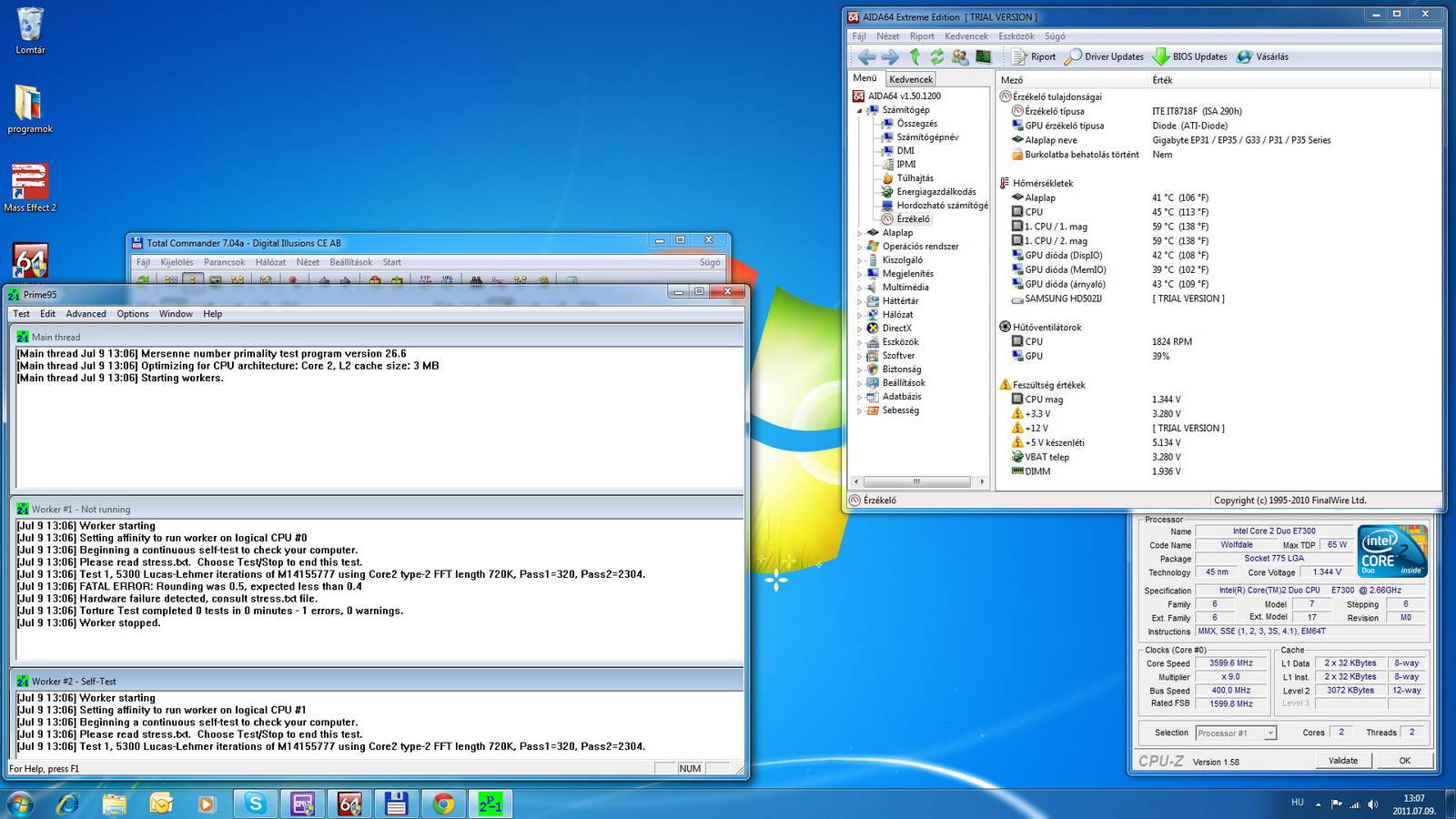
Task: Switch to the Kedvencek tab in AIDA64
Action: point(911,79)
